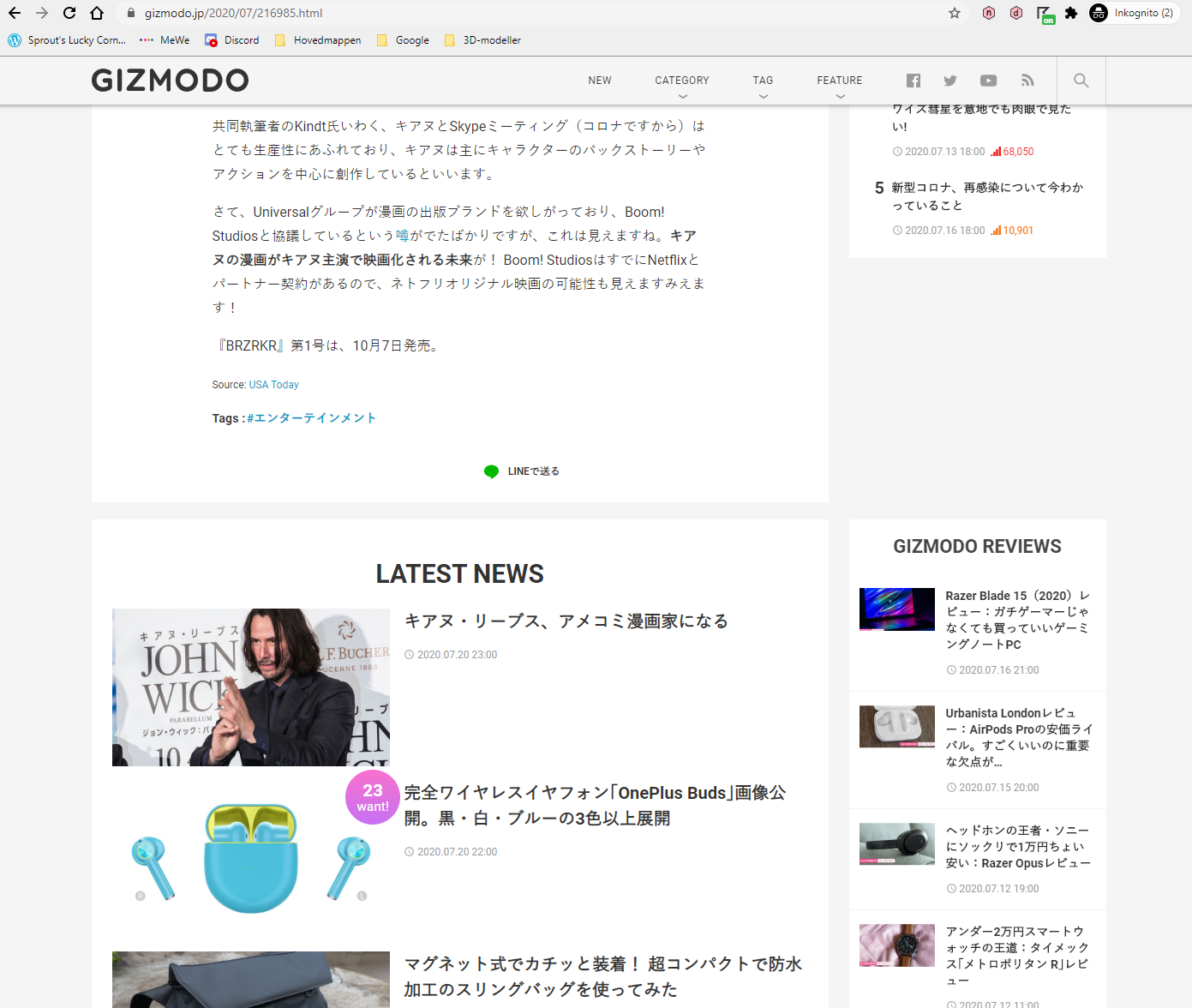Click the LINE share icon
The height and width of the screenshot is (1008, 1192).
pyautogui.click(x=491, y=471)
